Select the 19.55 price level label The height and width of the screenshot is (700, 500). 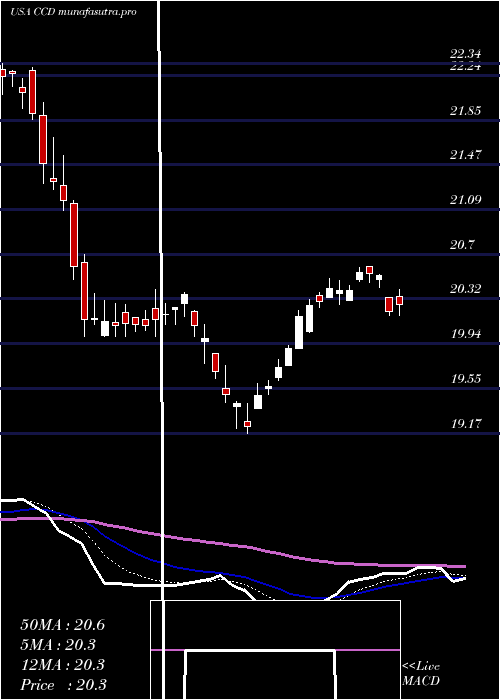click(466, 379)
